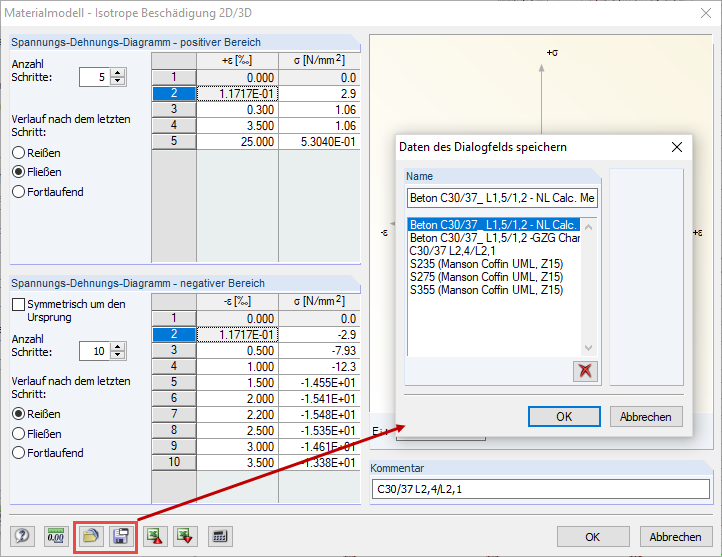
Task: Save dialog data floppy disk icon
Action: point(121,536)
